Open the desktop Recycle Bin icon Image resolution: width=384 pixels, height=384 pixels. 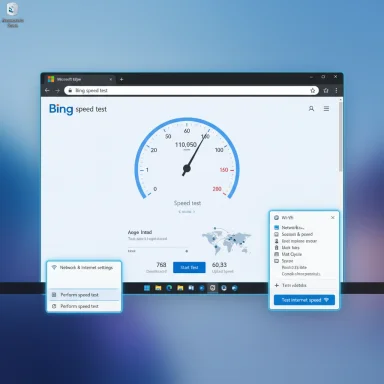(x=13, y=15)
